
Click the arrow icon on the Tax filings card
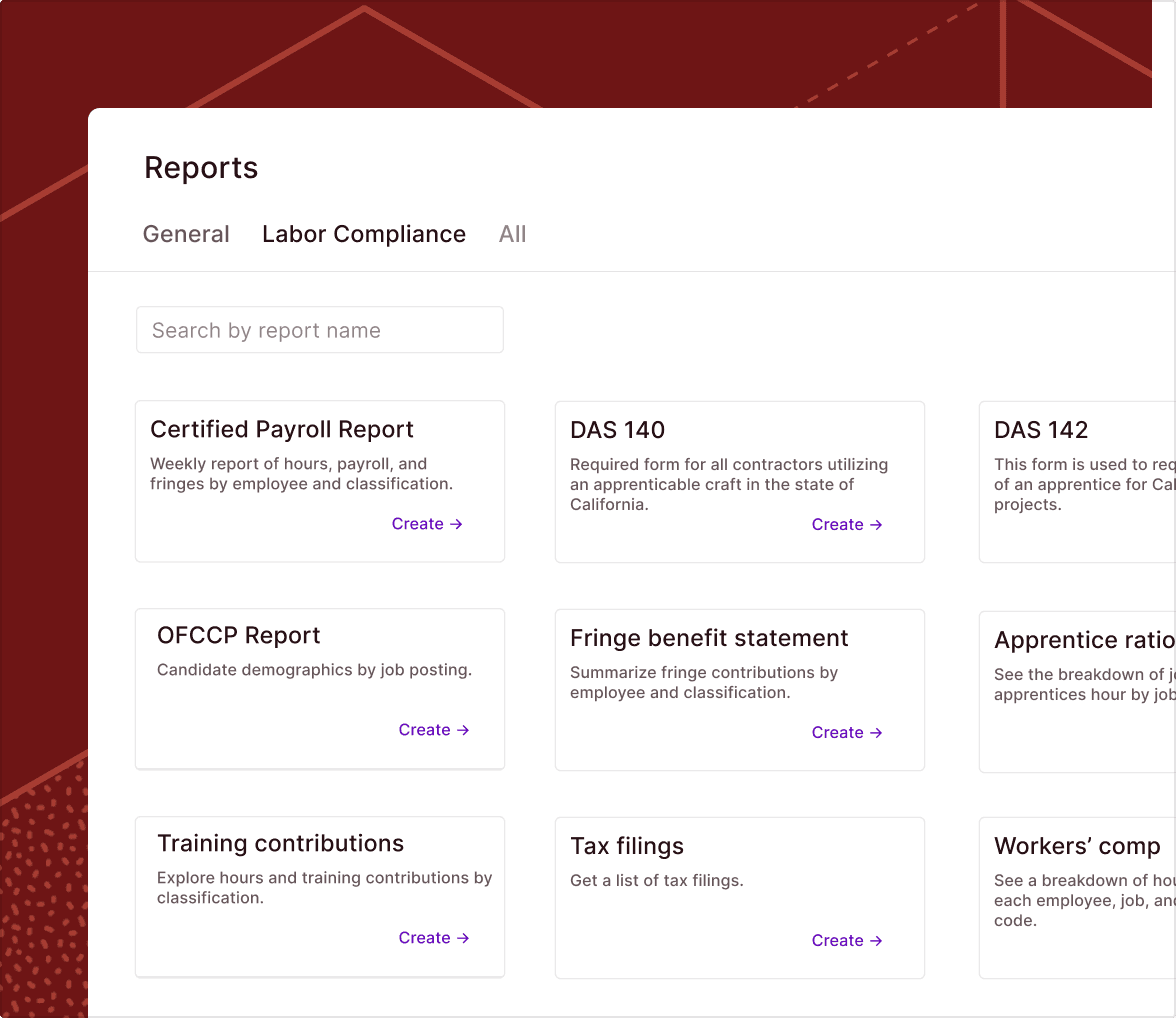coord(876,940)
